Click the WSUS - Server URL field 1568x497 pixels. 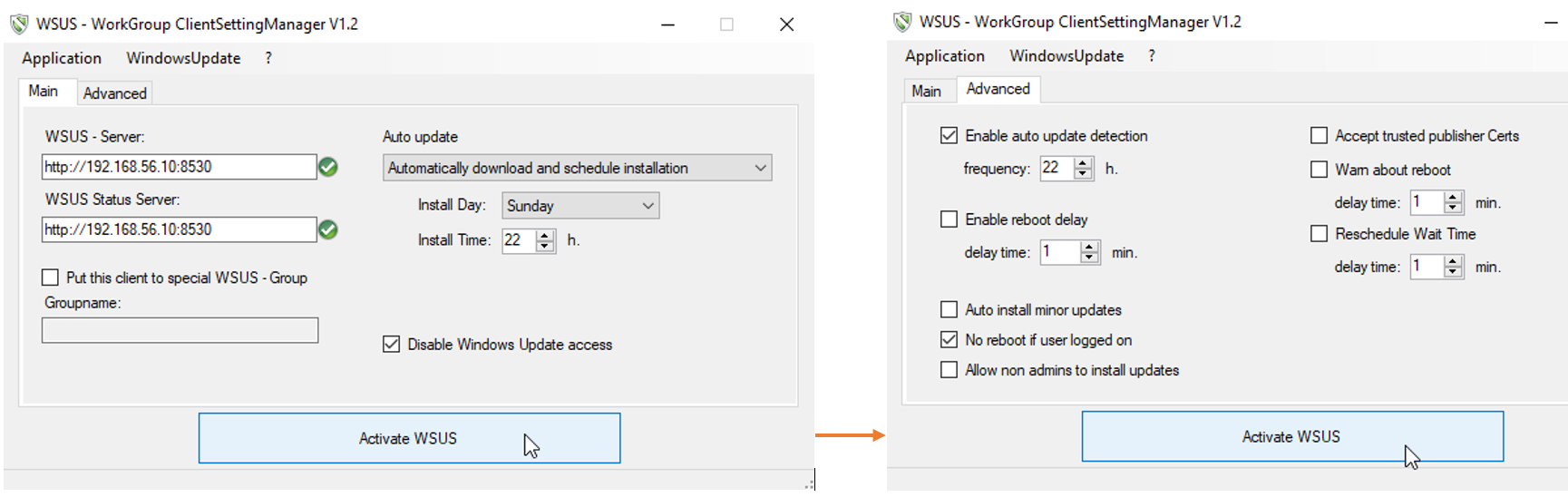coord(180,167)
